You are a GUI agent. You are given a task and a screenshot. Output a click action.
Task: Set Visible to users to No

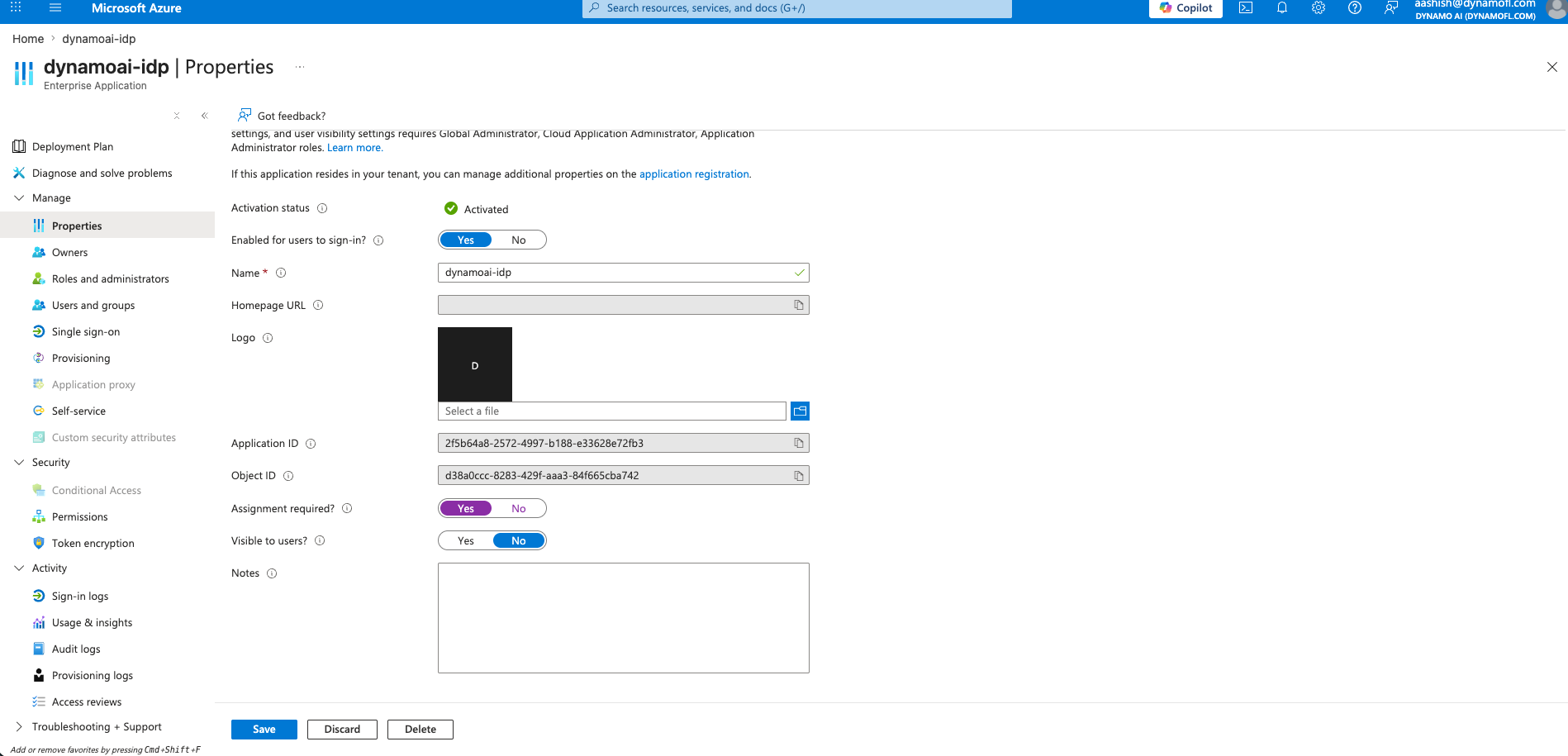519,541
